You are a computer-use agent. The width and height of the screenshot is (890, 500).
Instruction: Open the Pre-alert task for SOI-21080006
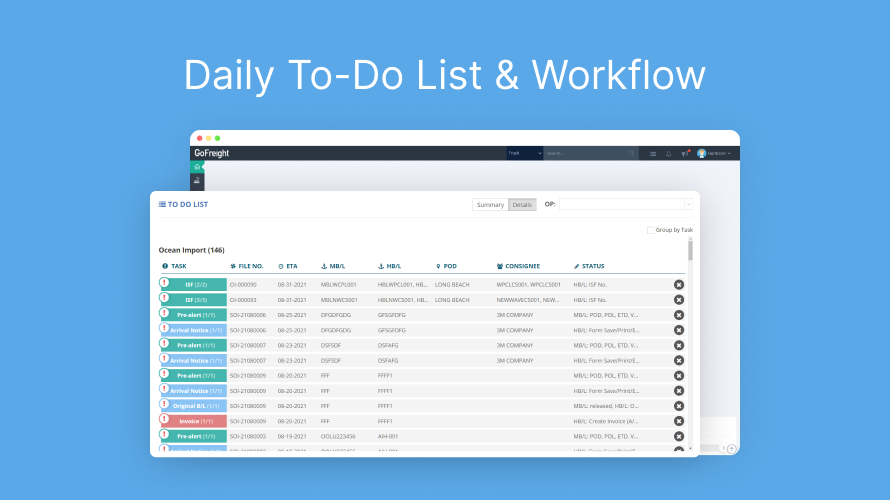pos(196,315)
